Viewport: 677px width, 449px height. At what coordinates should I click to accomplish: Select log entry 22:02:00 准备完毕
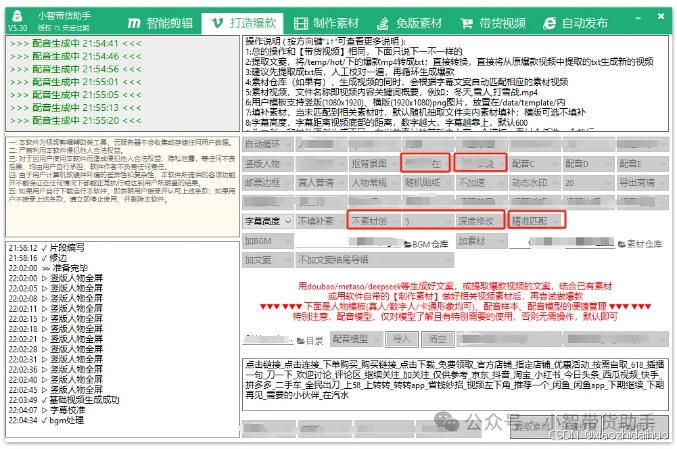click(x=48, y=268)
